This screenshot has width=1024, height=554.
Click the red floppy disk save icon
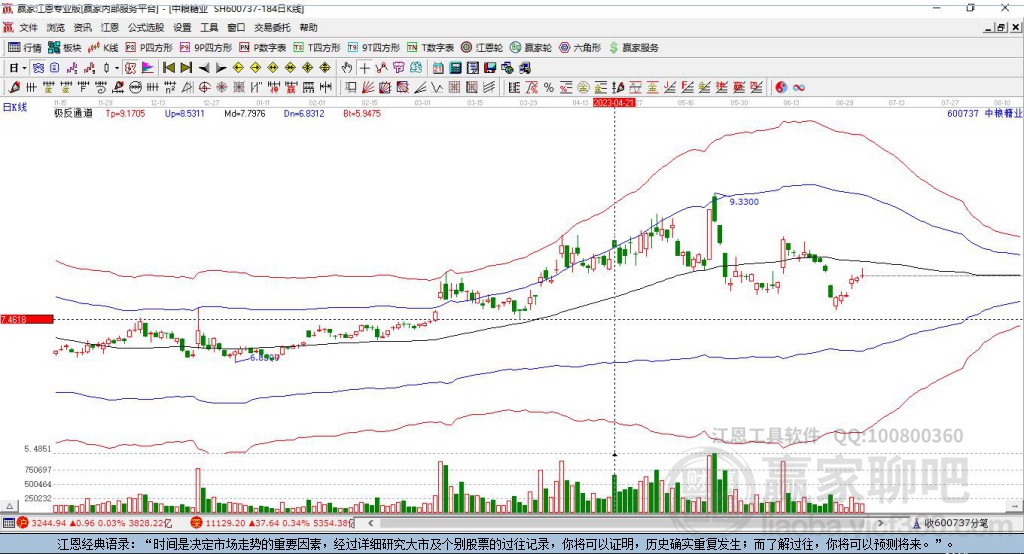tap(490, 68)
